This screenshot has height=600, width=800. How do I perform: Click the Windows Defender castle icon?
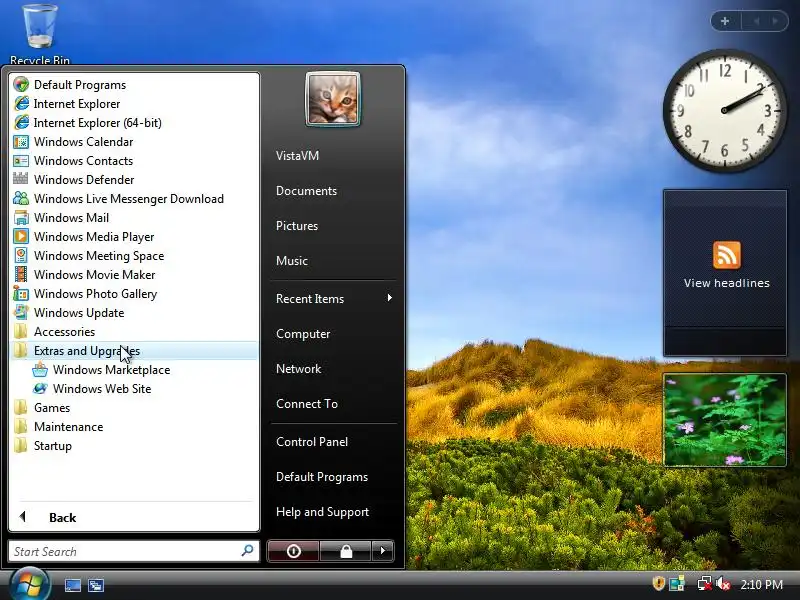[x=21, y=179]
